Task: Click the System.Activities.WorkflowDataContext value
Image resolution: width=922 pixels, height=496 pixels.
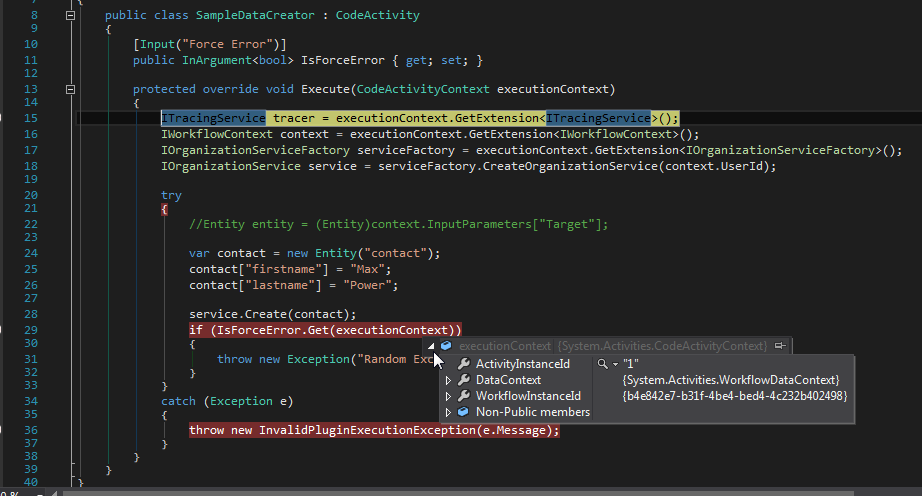Action: click(731, 380)
